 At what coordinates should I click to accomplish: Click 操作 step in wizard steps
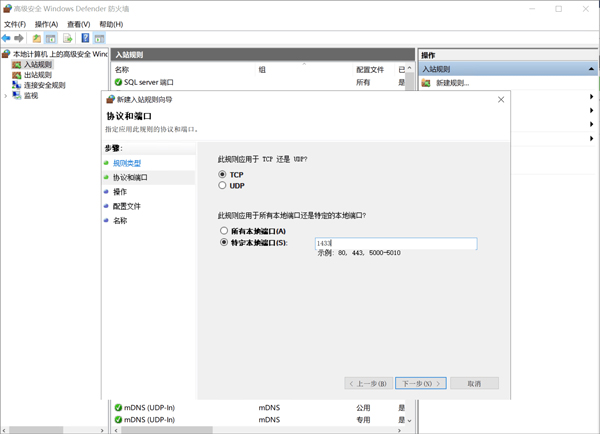120,192
